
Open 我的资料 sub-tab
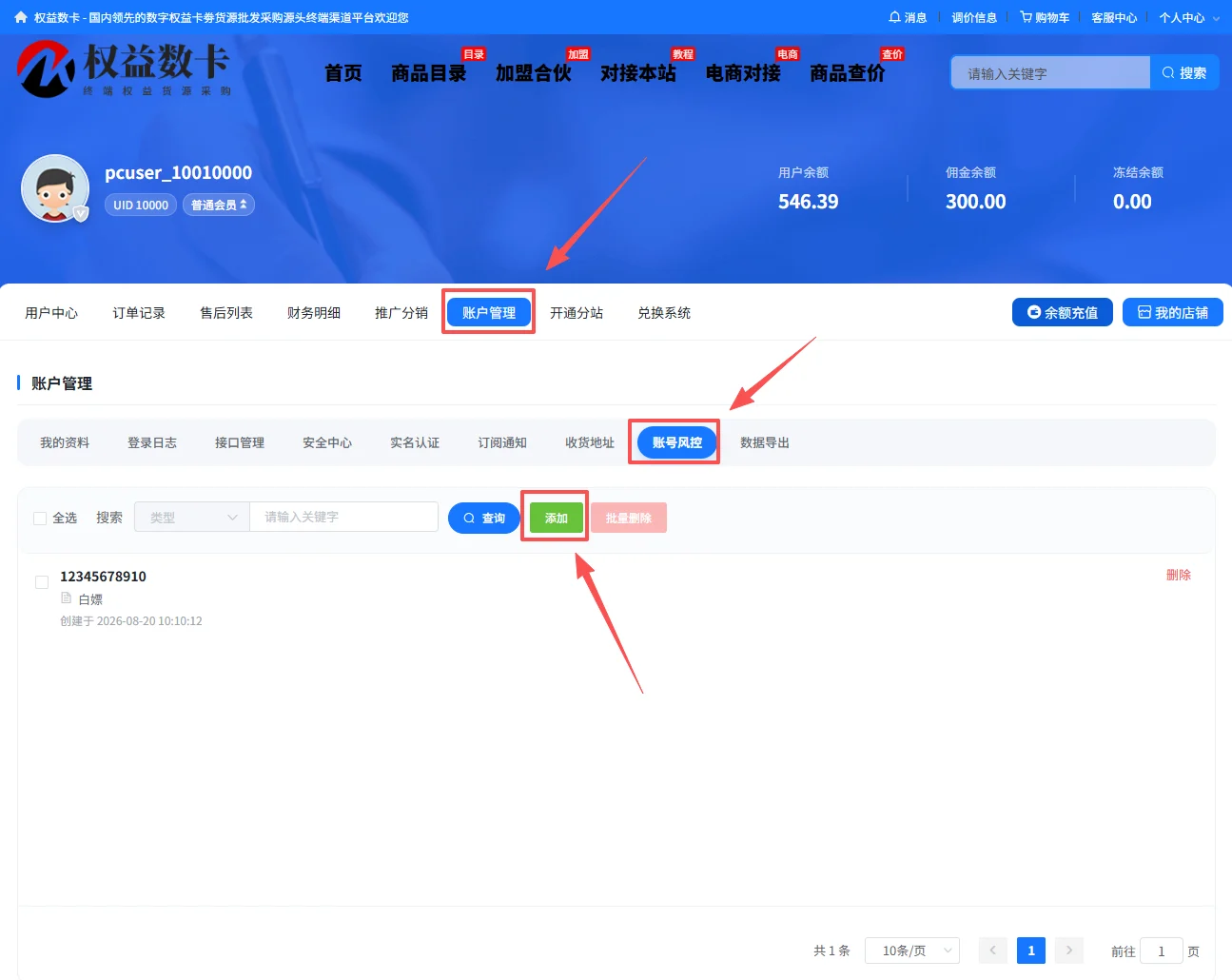65,442
